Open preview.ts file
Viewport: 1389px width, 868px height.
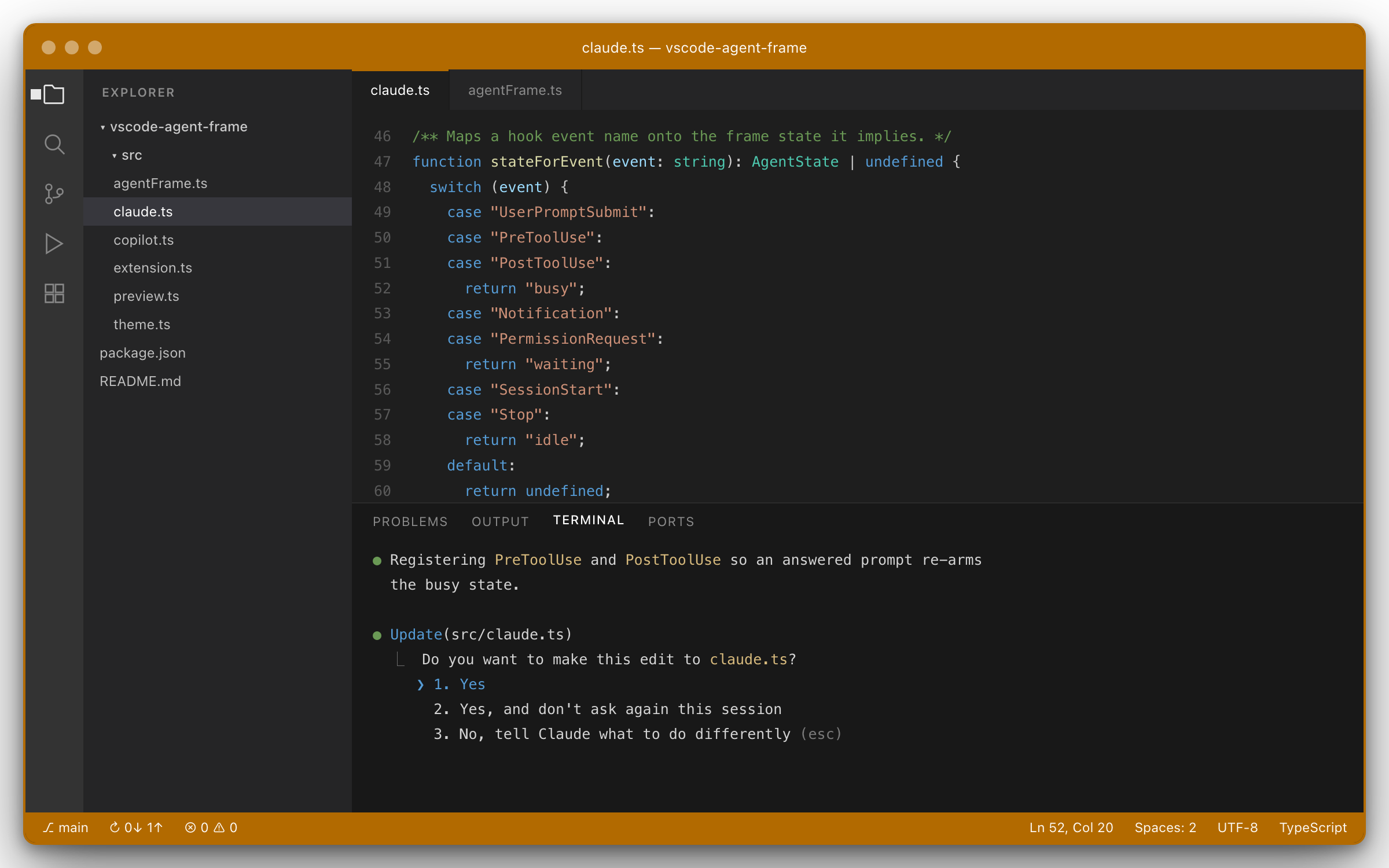[x=218, y=296]
